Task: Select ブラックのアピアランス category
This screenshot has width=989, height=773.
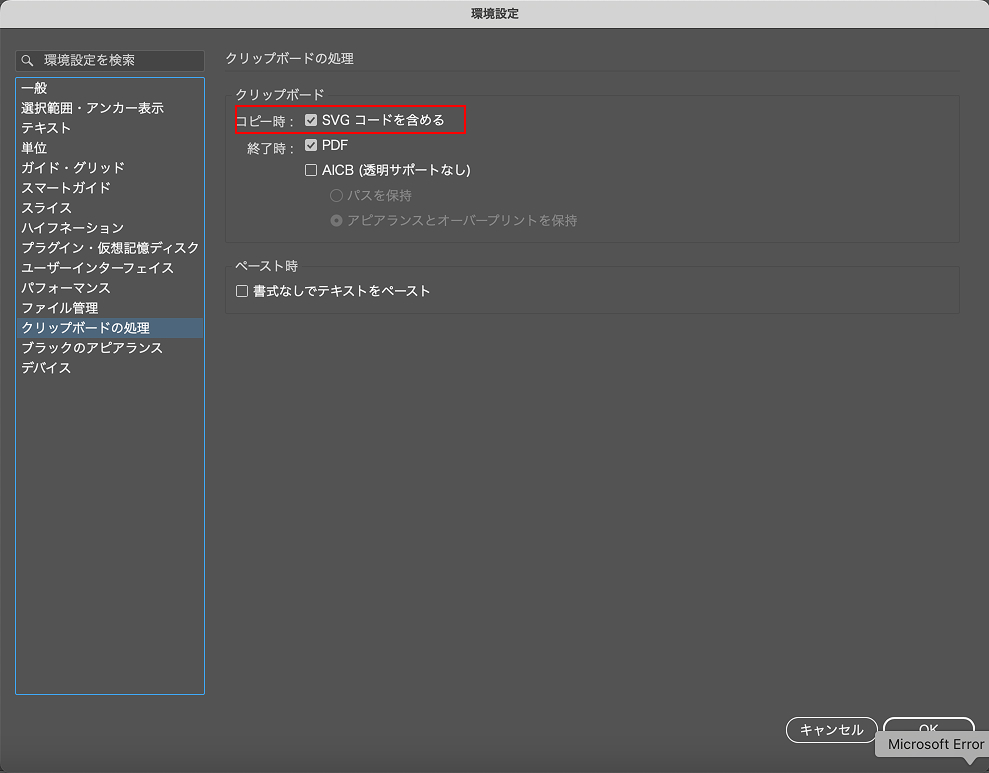Action: tap(92, 348)
